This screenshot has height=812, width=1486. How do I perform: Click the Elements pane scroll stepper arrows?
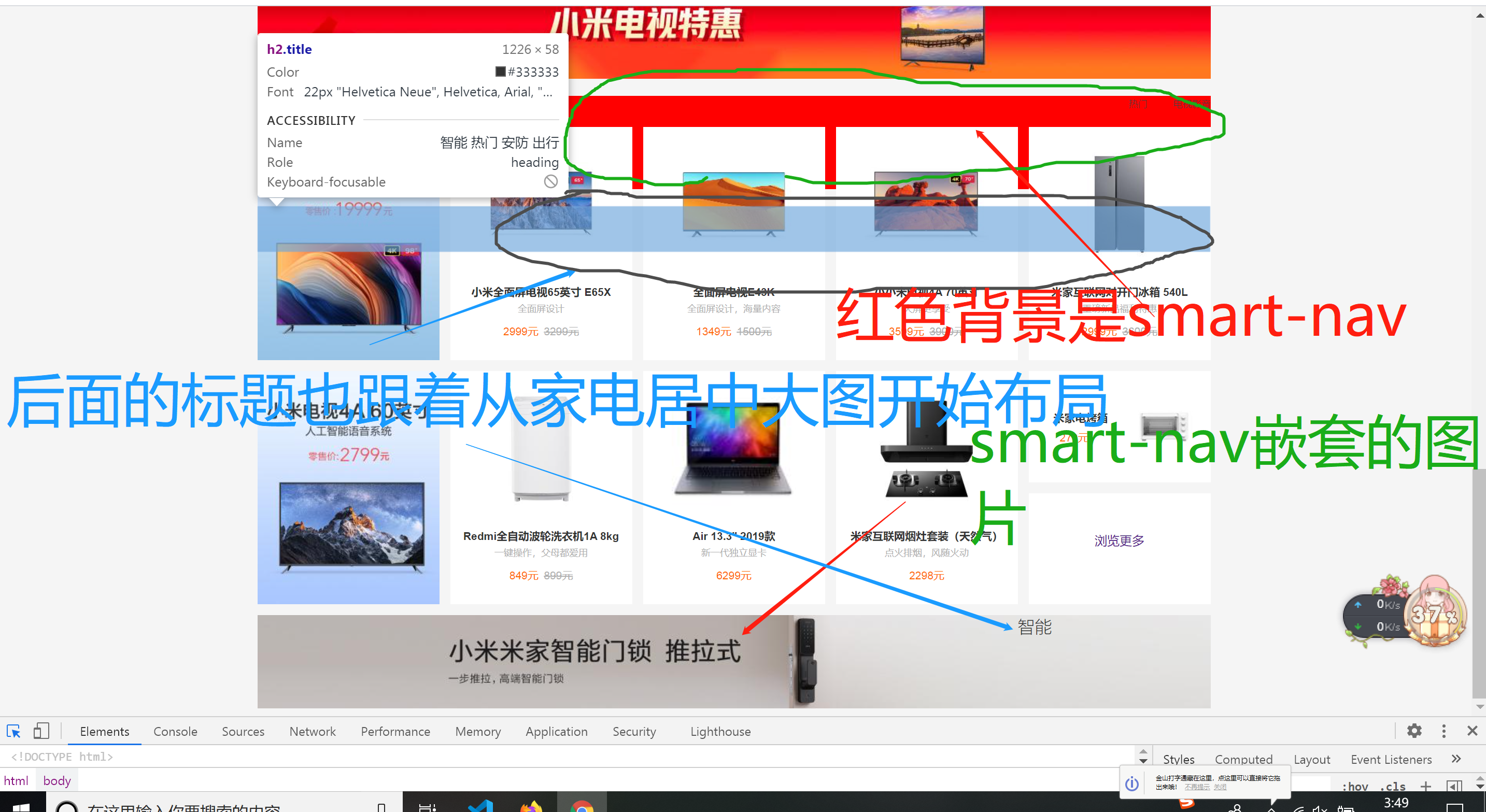(1143, 756)
